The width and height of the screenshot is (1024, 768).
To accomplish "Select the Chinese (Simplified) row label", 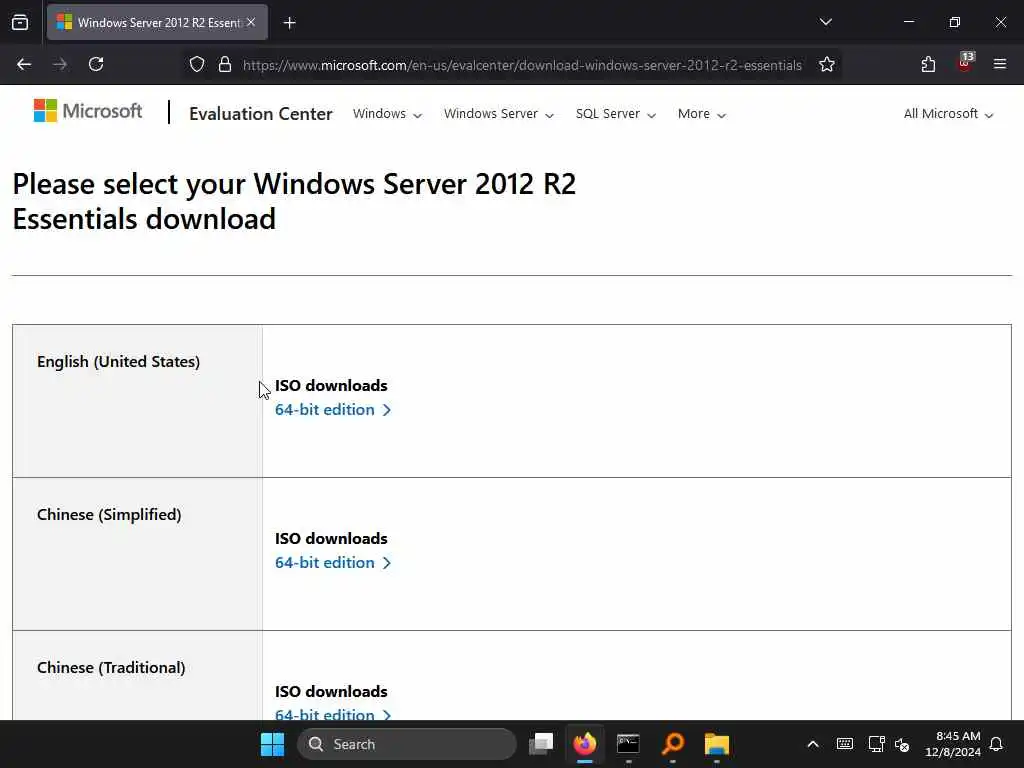I will click(109, 515).
